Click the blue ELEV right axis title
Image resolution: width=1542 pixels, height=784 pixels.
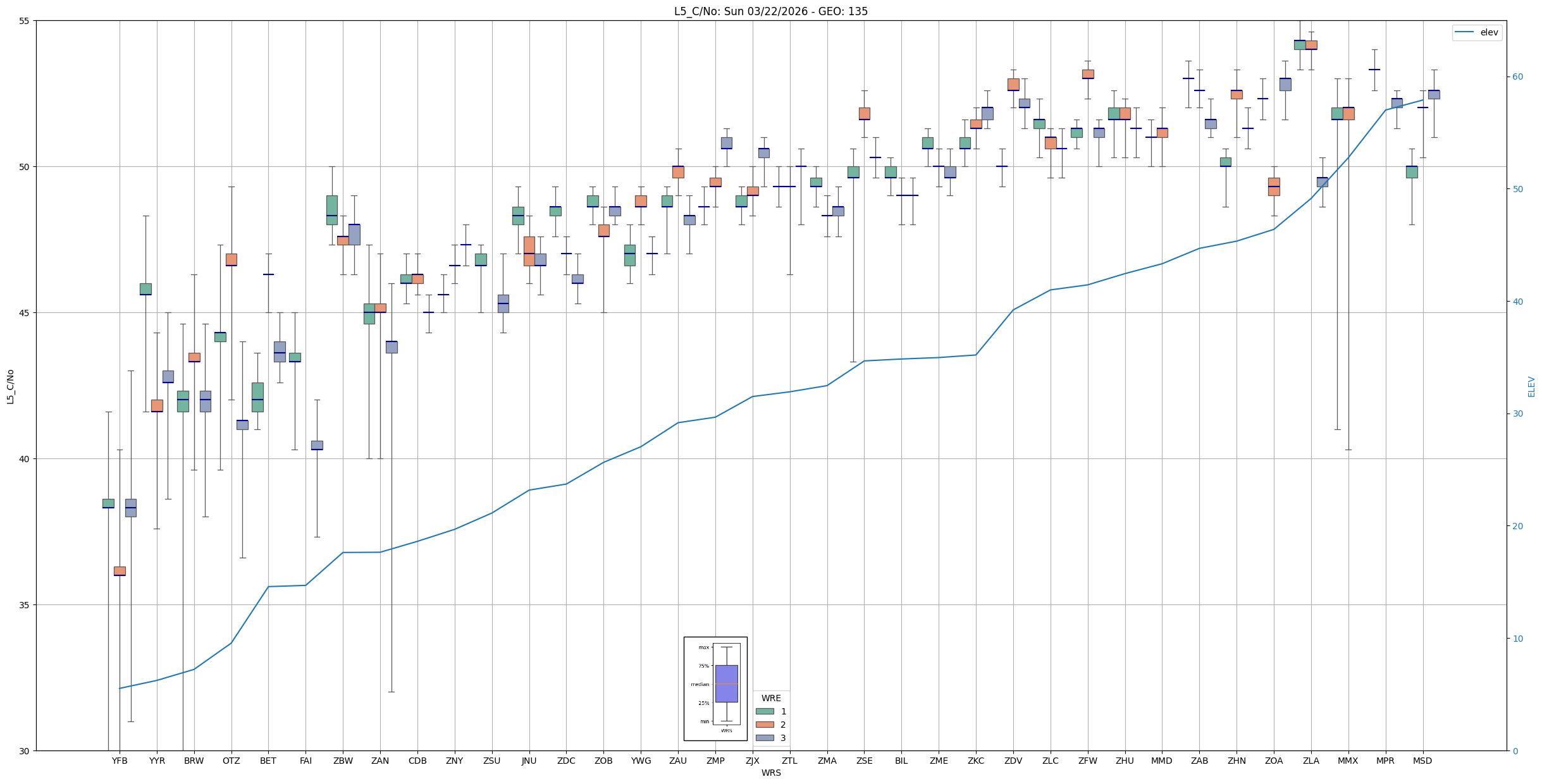click(x=1531, y=386)
